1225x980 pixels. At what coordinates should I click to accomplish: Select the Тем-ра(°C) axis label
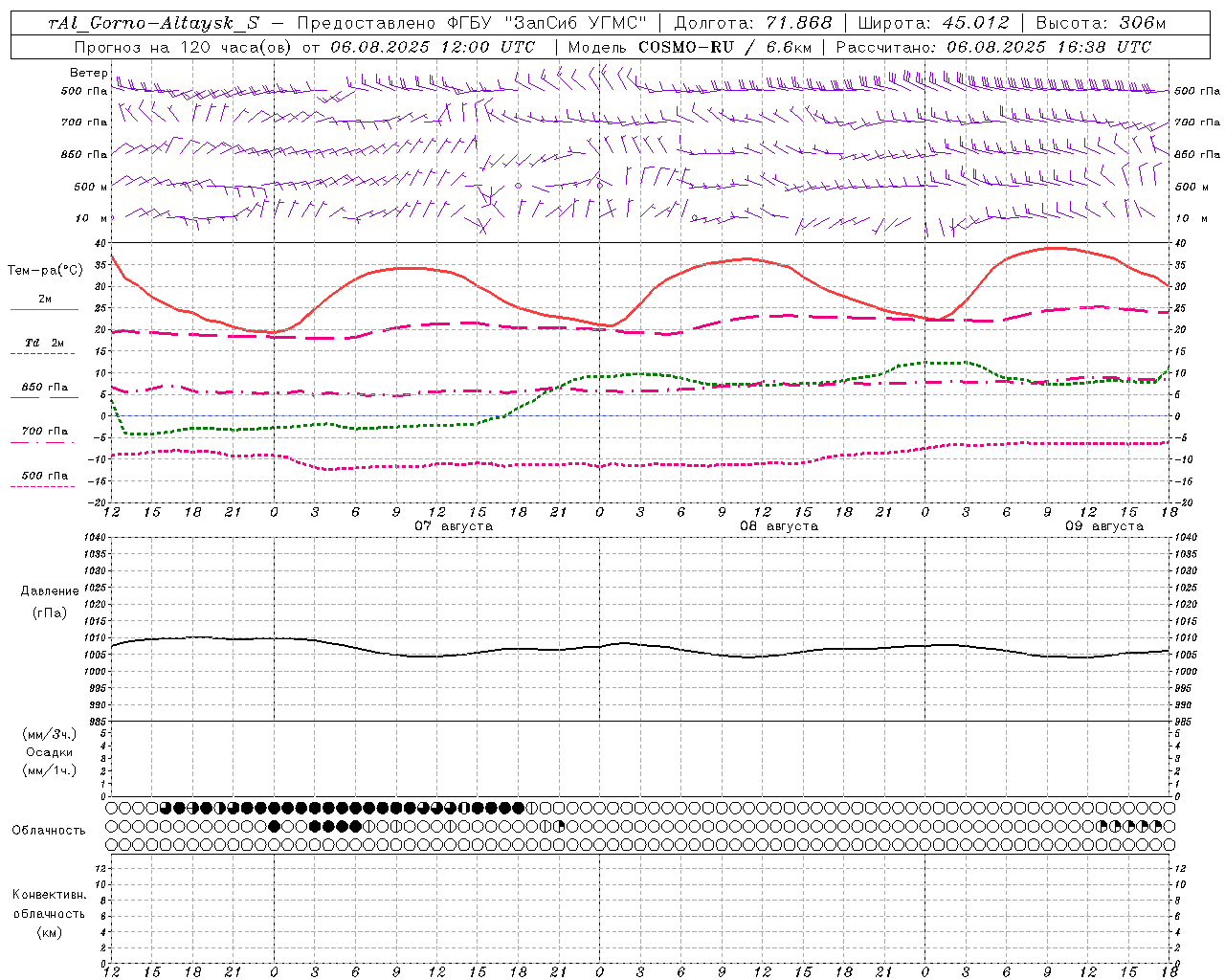click(x=45, y=270)
